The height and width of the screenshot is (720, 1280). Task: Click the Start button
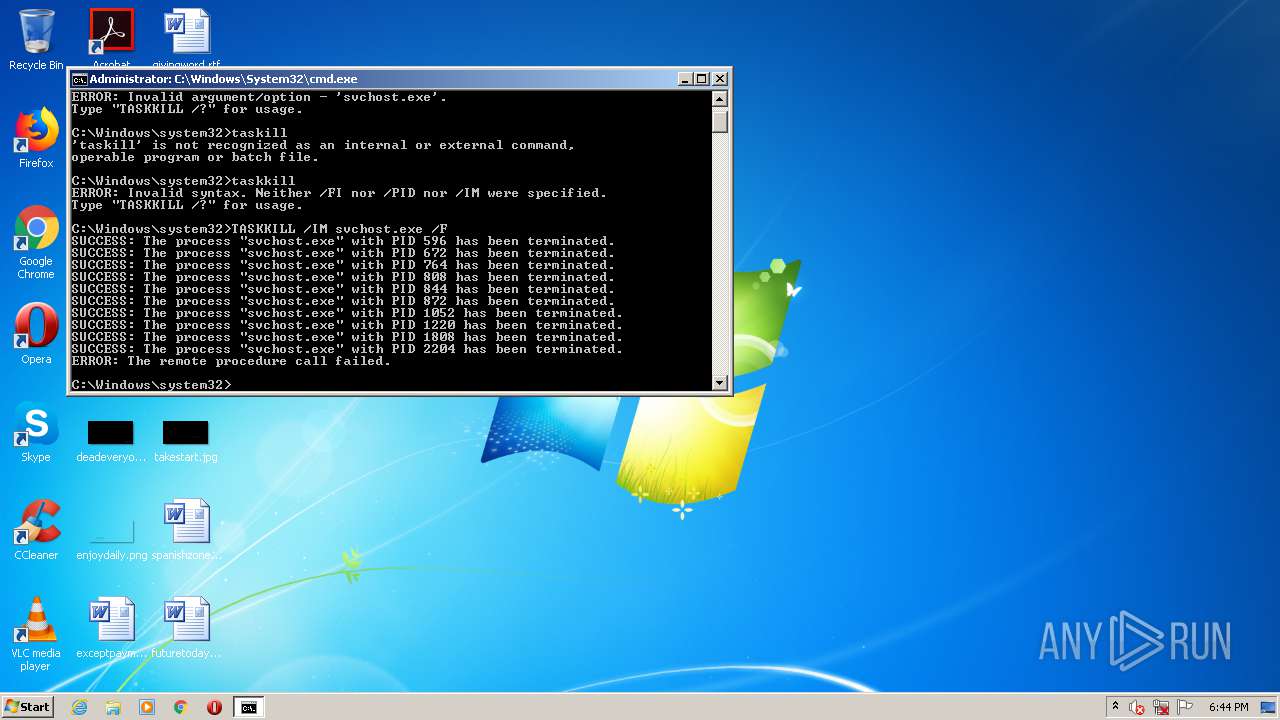tap(27, 707)
